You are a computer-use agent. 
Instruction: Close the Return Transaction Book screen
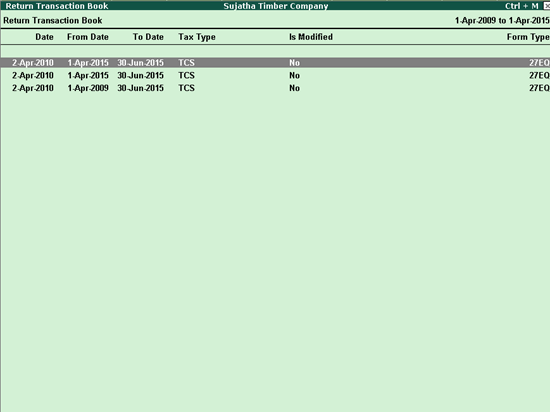(x=546, y=6)
